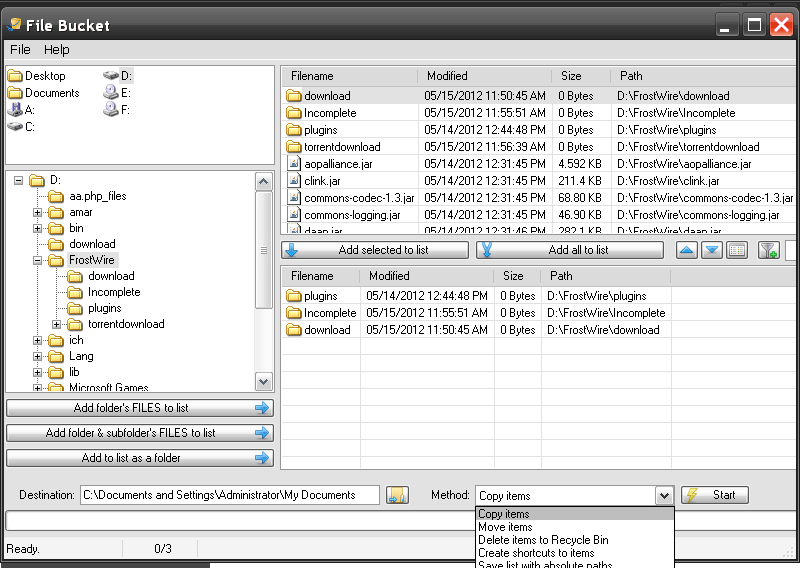Click Add selected to list button

374,250
